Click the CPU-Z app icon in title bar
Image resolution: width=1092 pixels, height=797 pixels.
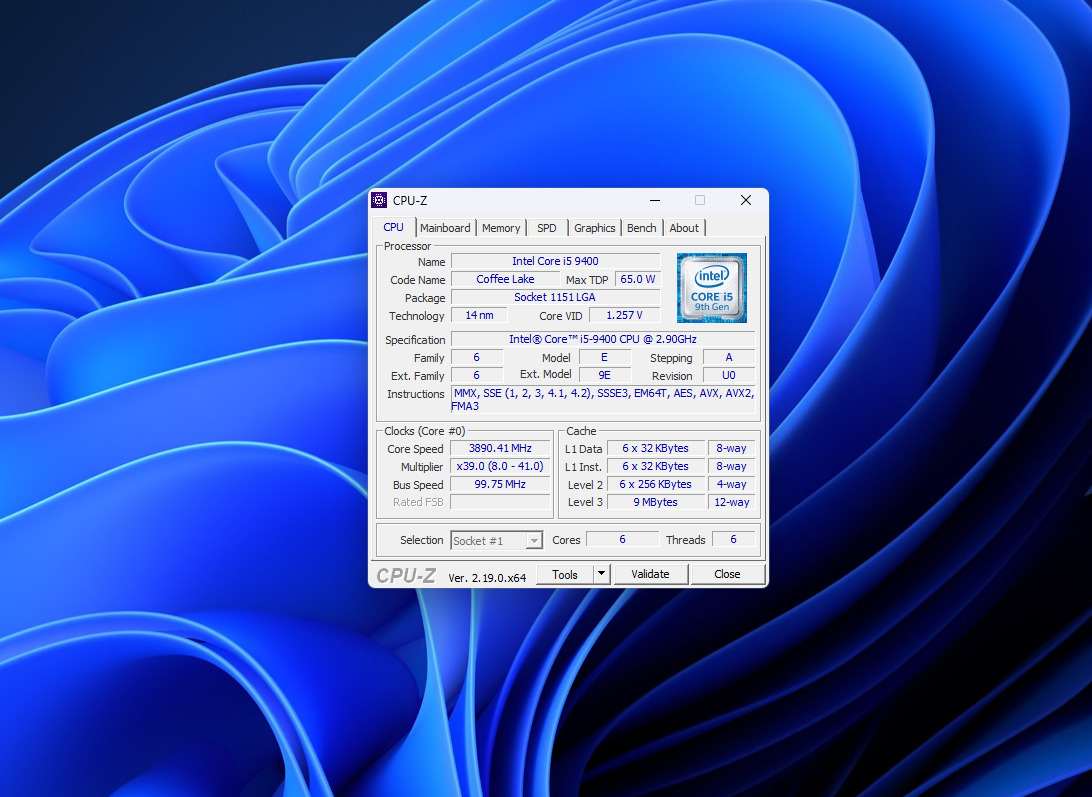coord(379,201)
